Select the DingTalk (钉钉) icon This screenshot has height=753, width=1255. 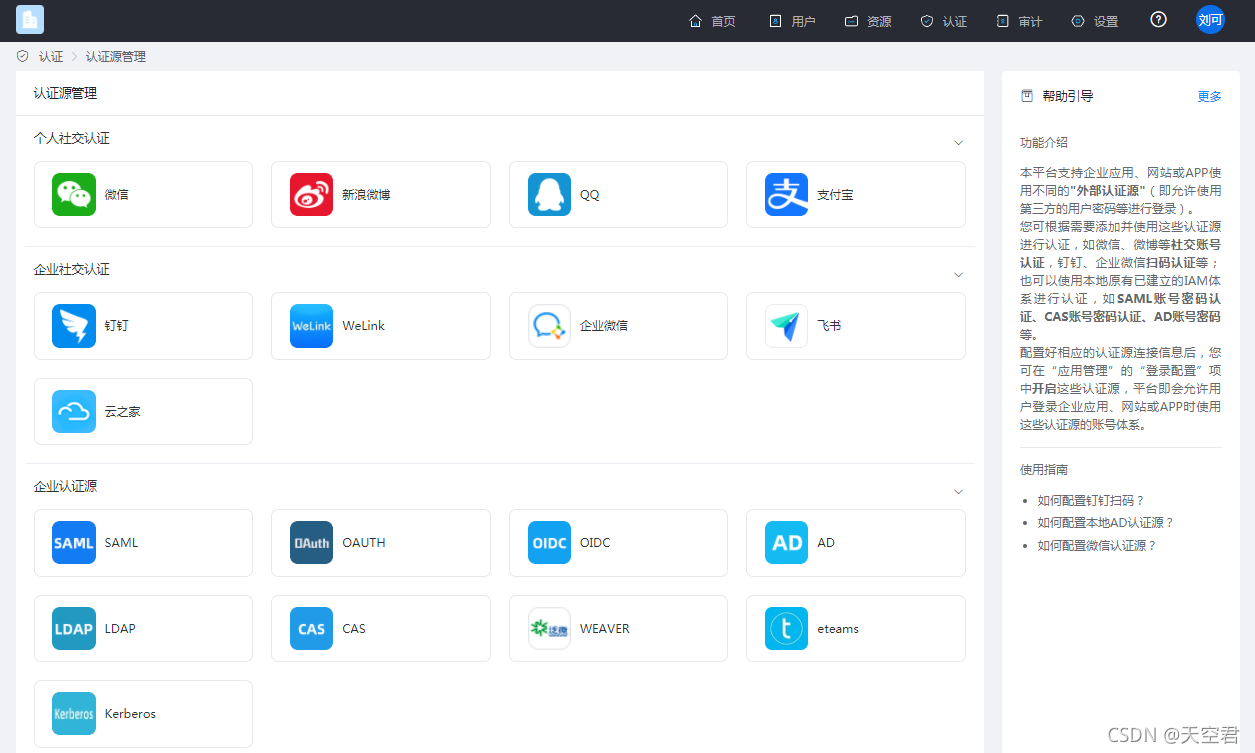pos(74,326)
